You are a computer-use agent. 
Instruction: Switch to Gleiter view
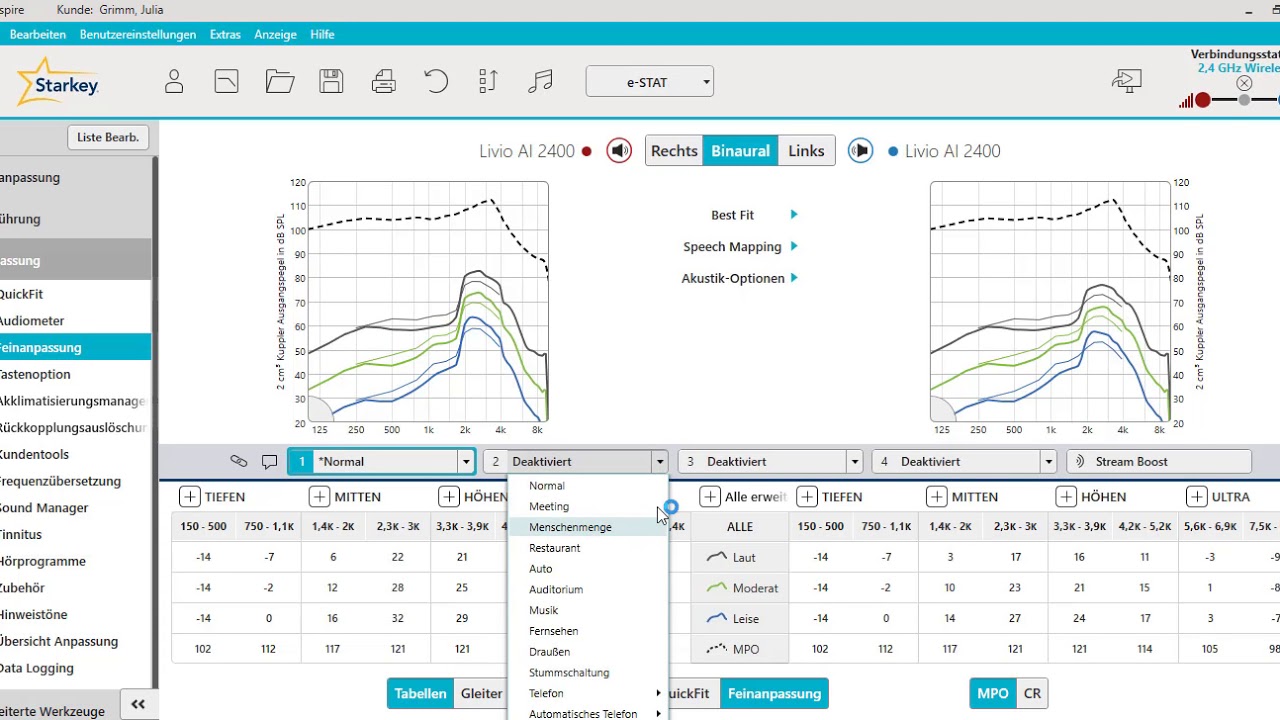481,693
